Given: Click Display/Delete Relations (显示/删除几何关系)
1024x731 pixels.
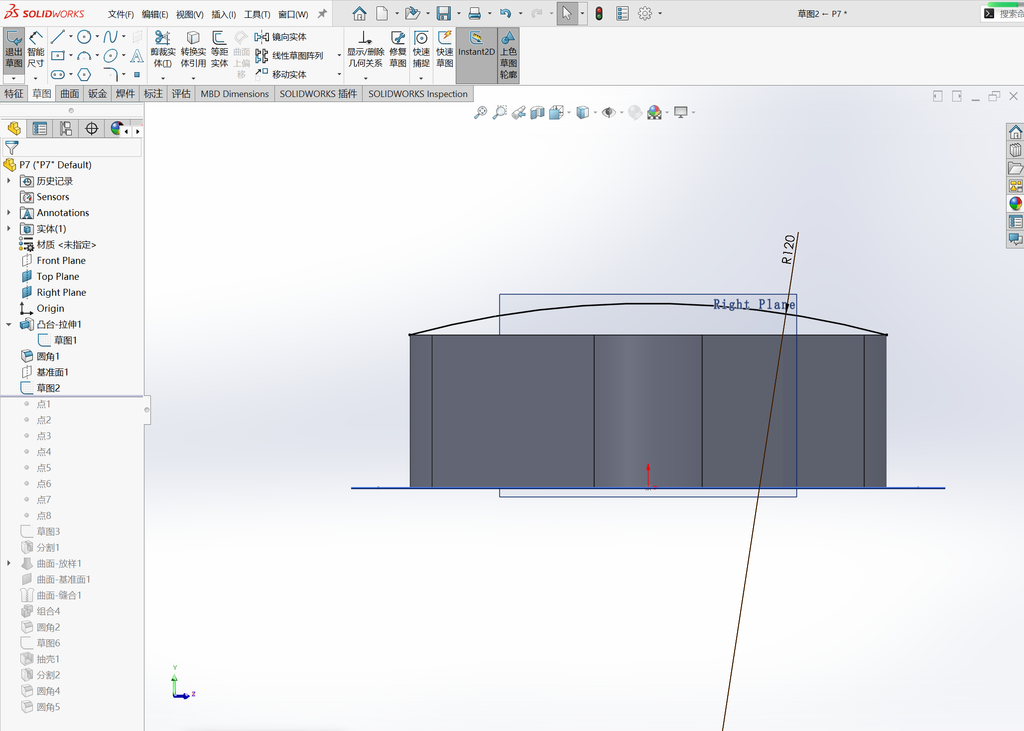Looking at the screenshot, I should (365, 50).
